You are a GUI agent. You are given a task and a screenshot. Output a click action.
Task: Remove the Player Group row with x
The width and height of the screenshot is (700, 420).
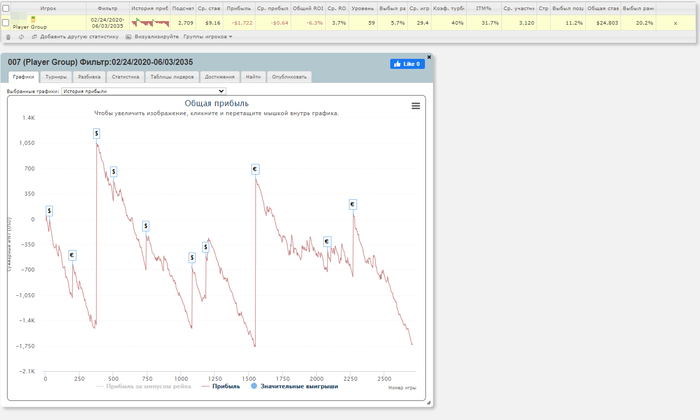coord(675,23)
